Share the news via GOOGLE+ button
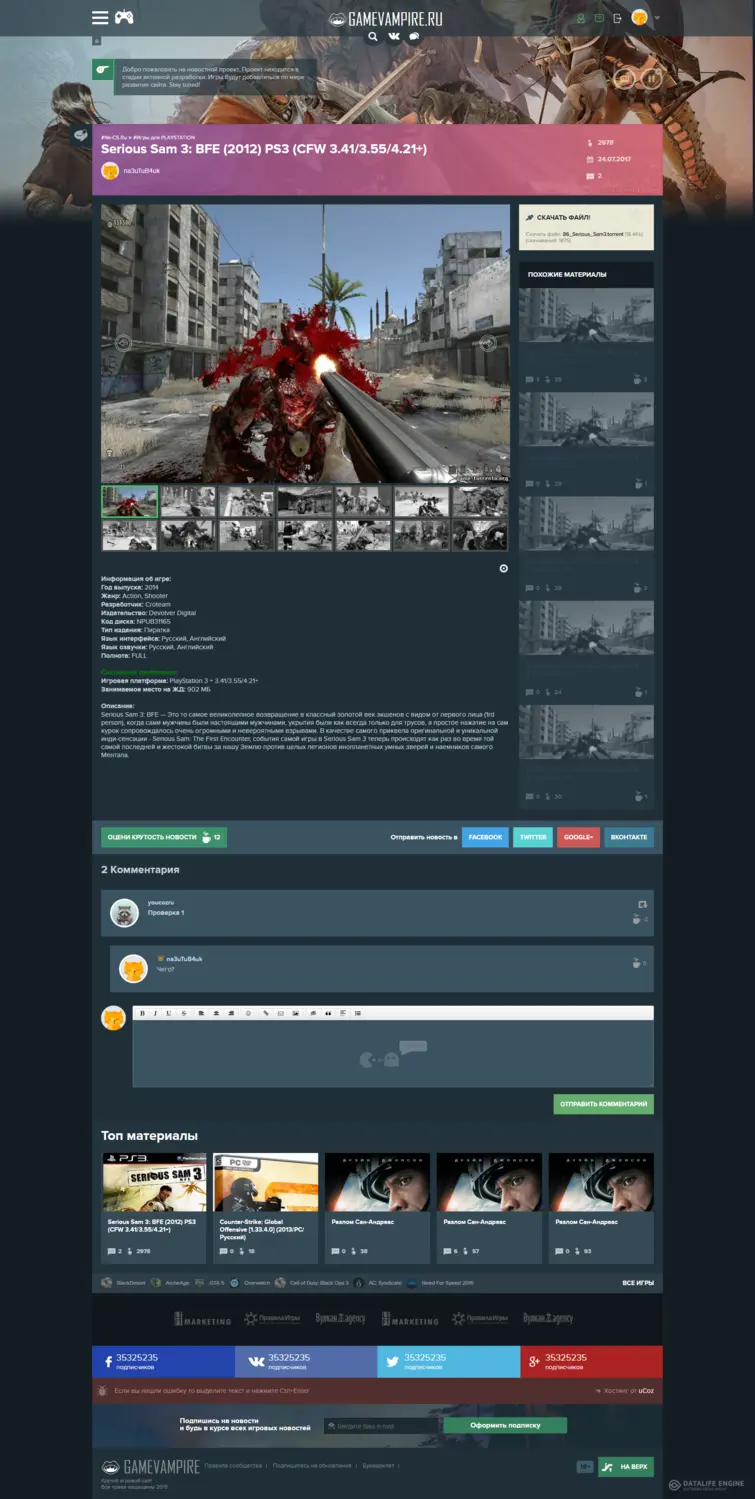This screenshot has width=755, height=1499. point(578,837)
